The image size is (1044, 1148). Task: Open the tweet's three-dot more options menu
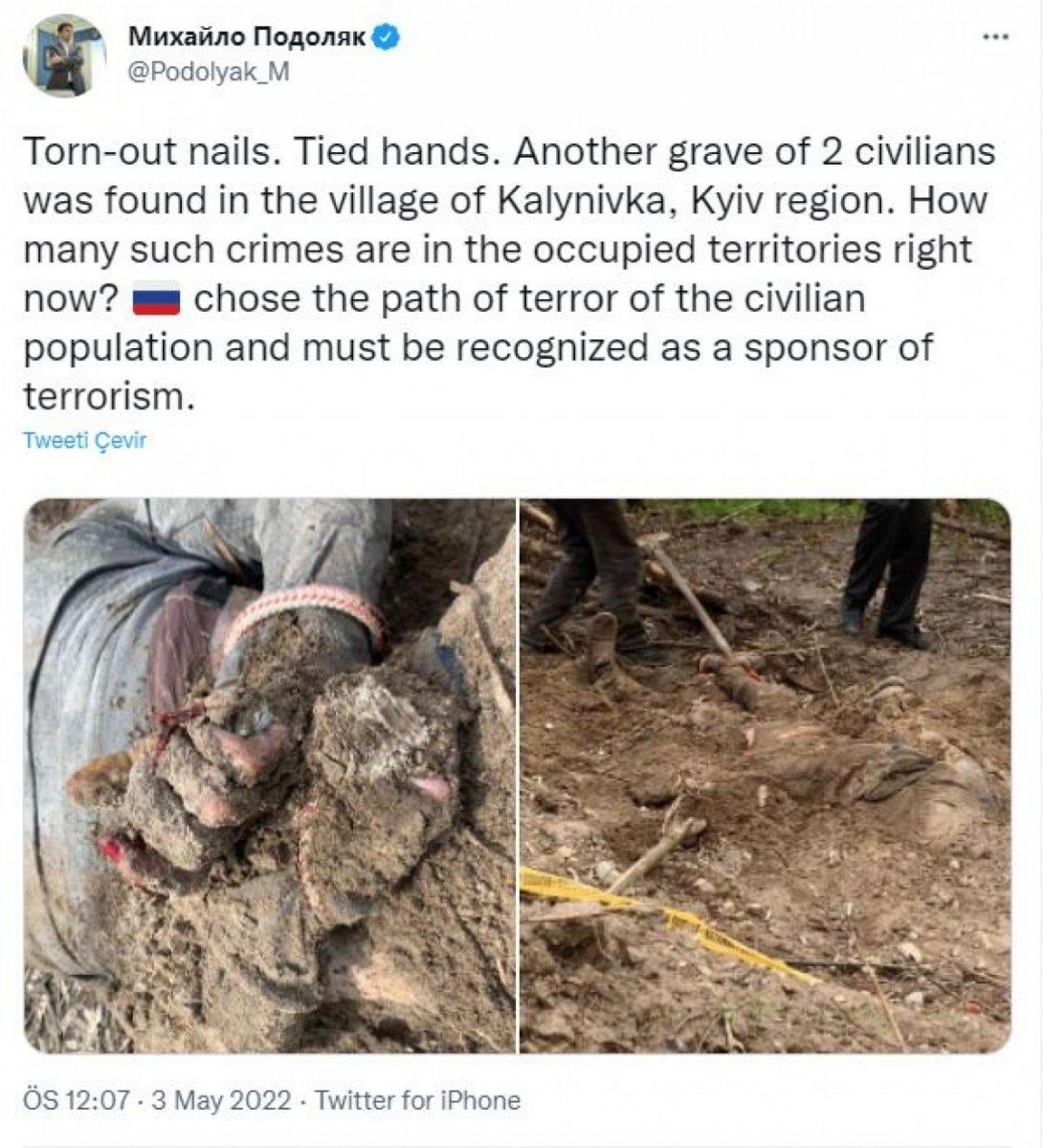tap(996, 36)
